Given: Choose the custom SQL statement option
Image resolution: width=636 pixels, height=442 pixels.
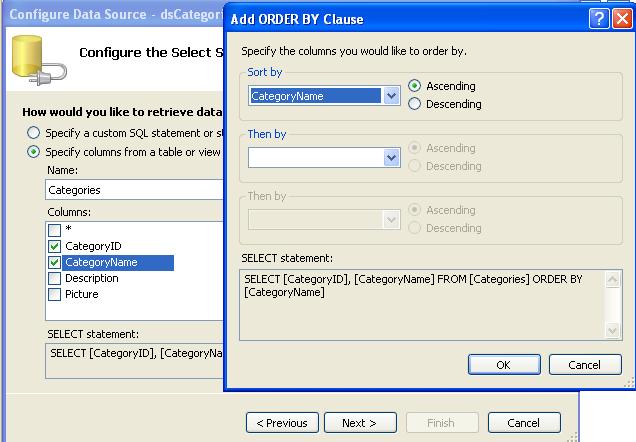Looking at the screenshot, I should pyautogui.click(x=34, y=133).
